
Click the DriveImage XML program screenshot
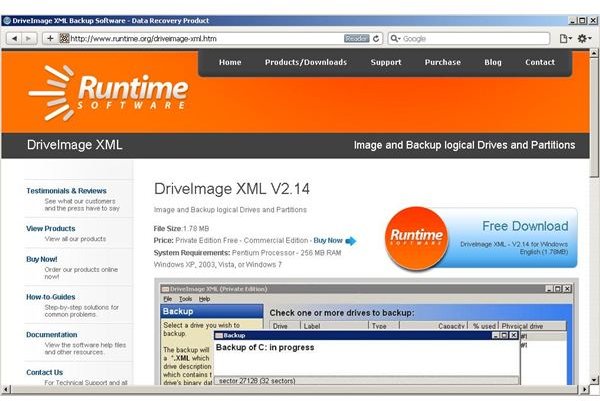coord(366,333)
